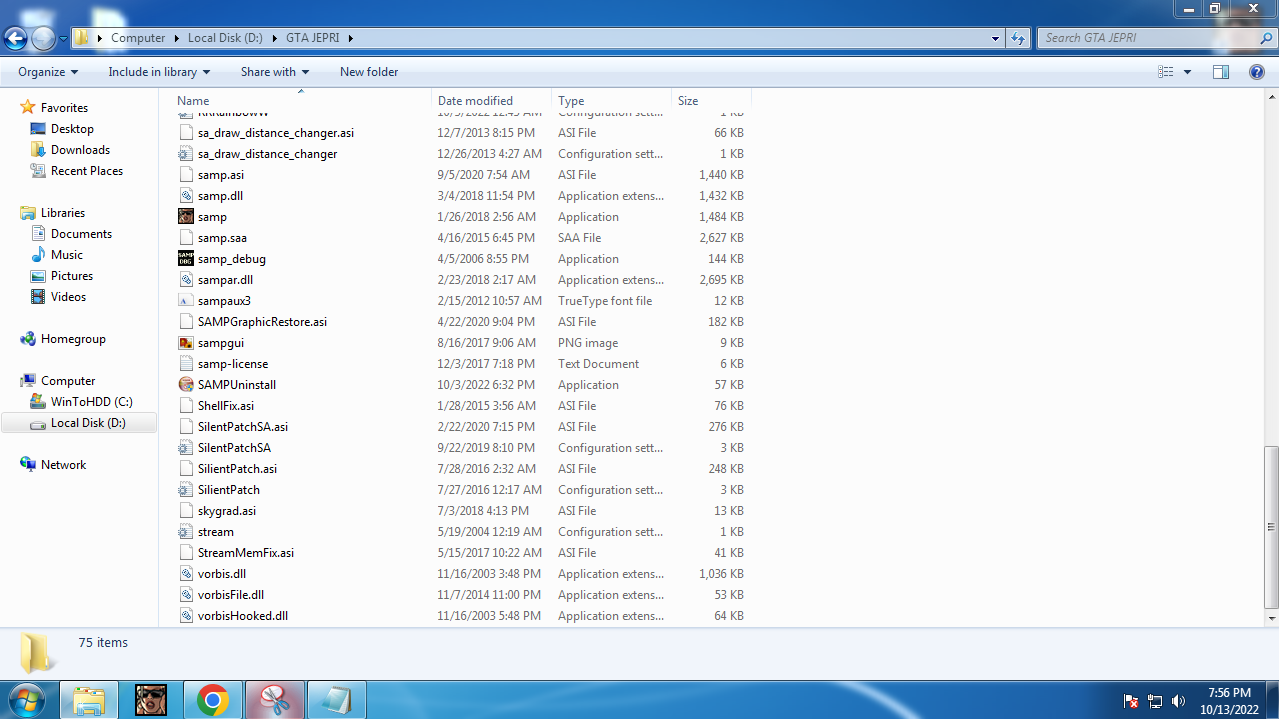Select the stream configuration file icon
This screenshot has height=719, width=1279.
click(185, 532)
